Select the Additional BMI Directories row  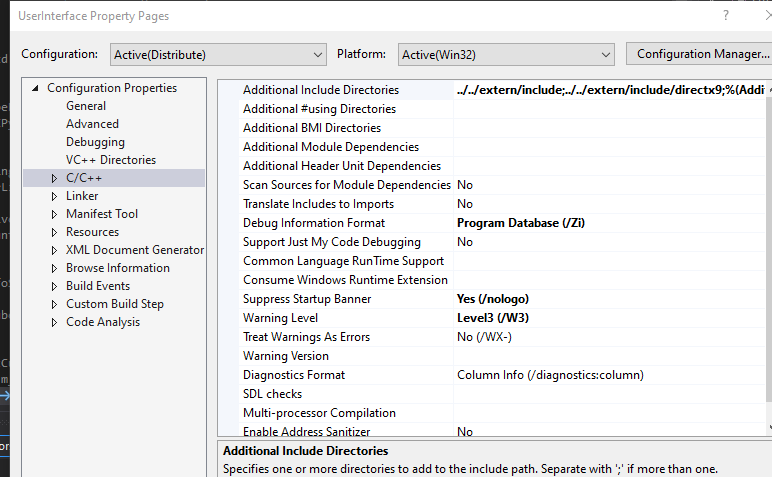pyautogui.click(x=502, y=128)
